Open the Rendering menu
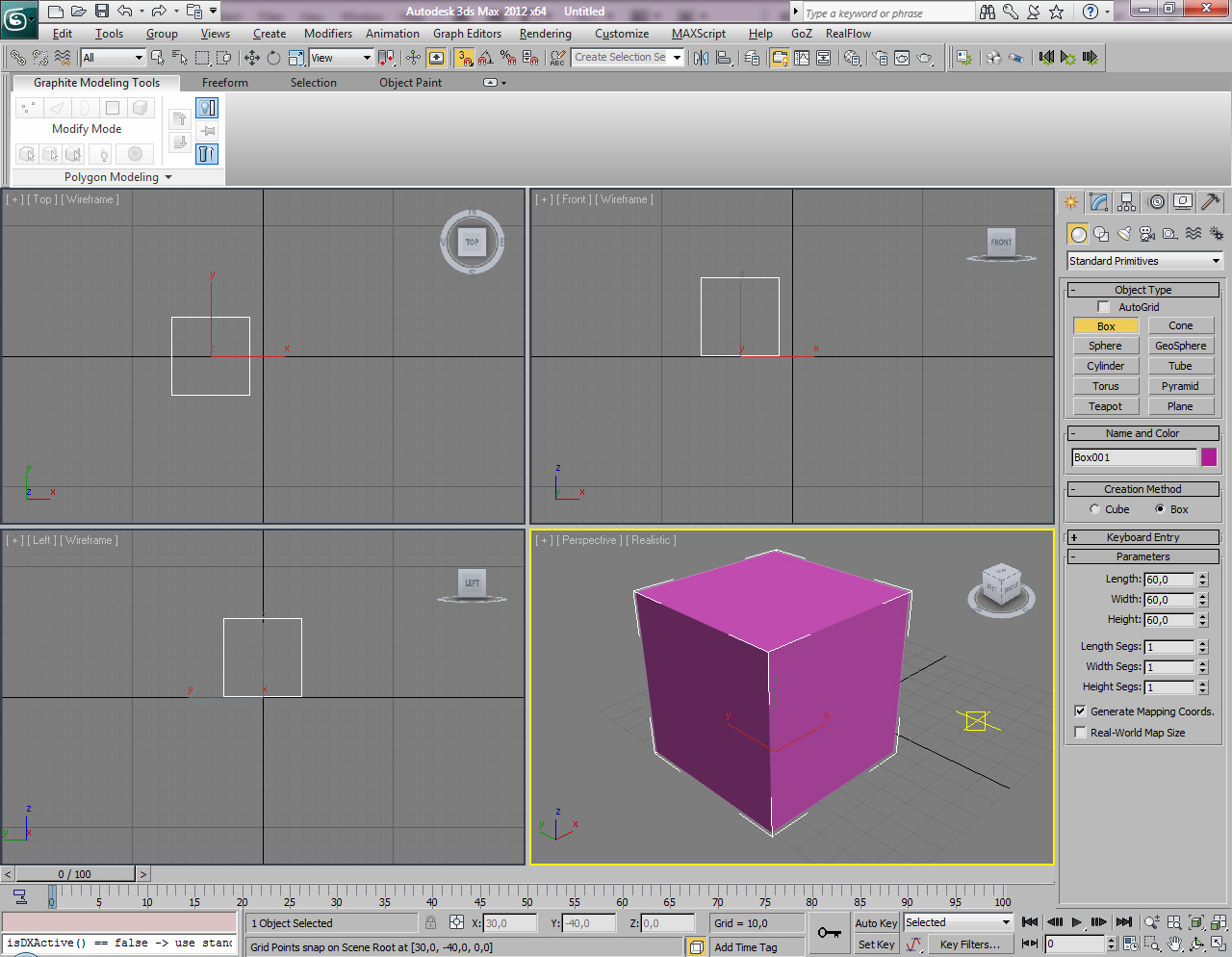Viewport: 1232px width, 957px height. 545,34
